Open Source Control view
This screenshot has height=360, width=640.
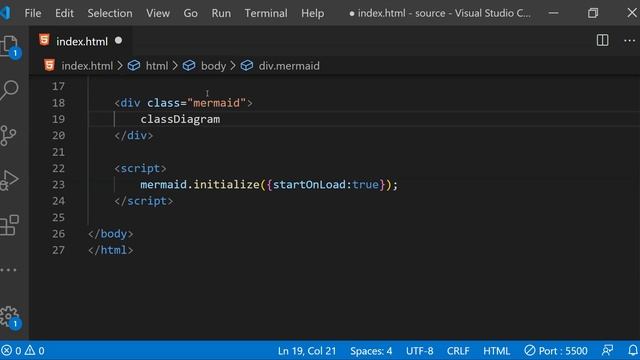click(x=8, y=135)
